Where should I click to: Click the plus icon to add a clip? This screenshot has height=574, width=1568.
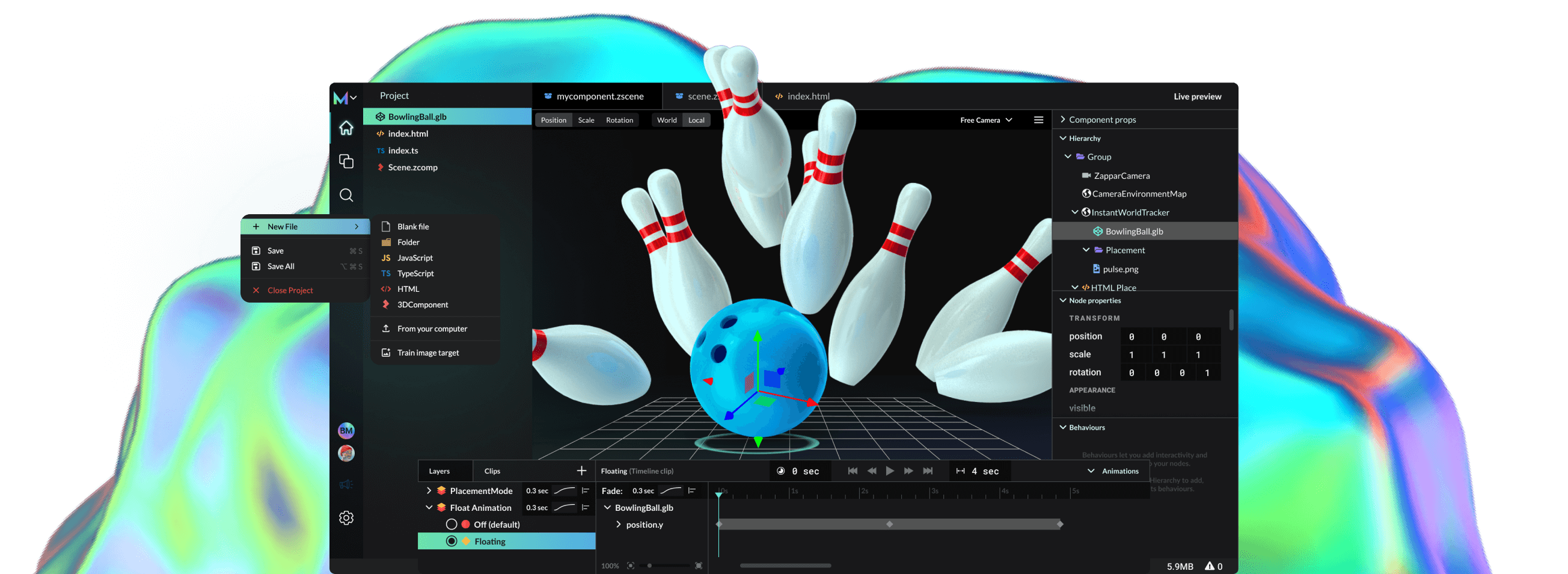582,470
